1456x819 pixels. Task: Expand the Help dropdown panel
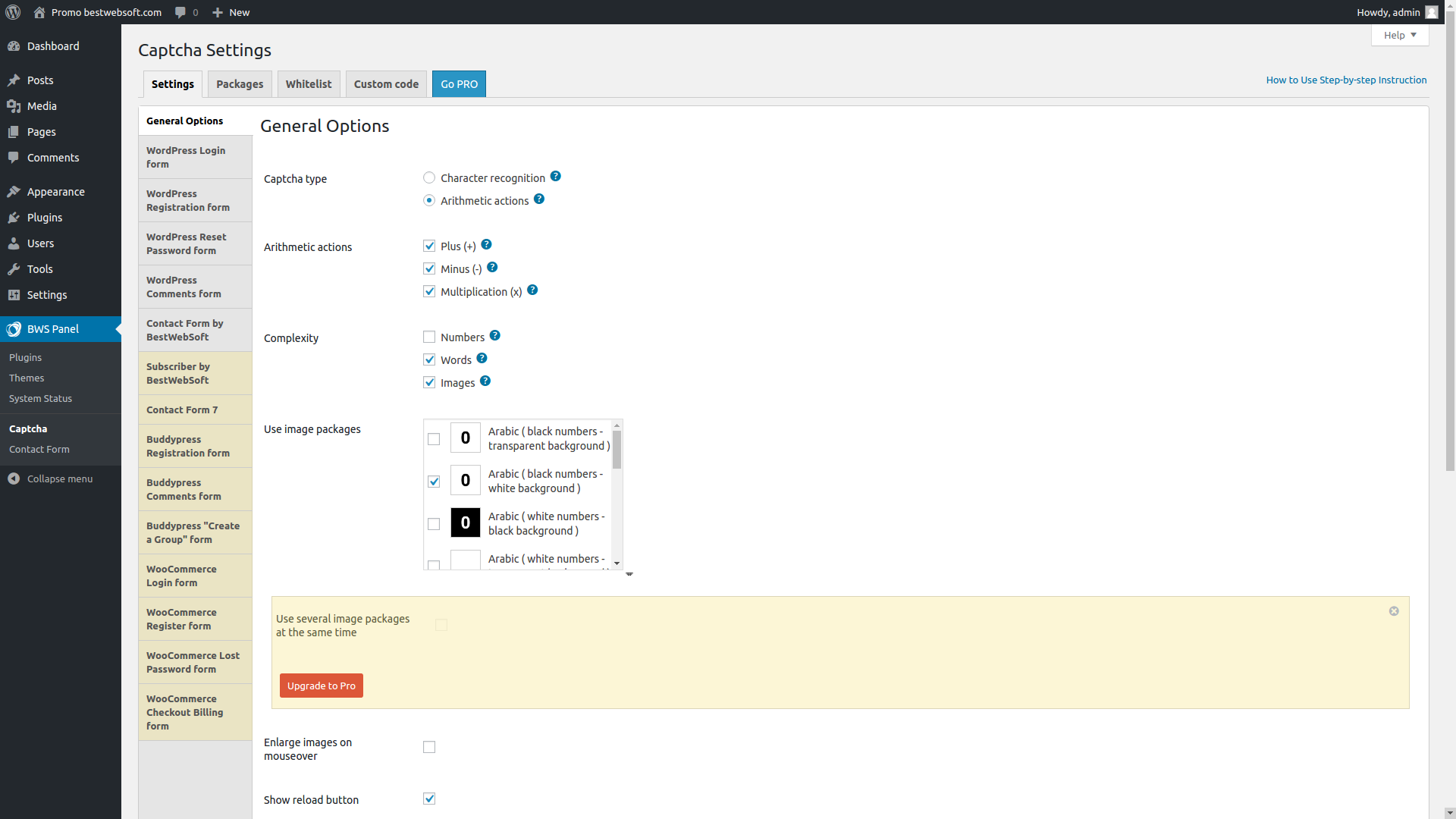click(x=1400, y=35)
